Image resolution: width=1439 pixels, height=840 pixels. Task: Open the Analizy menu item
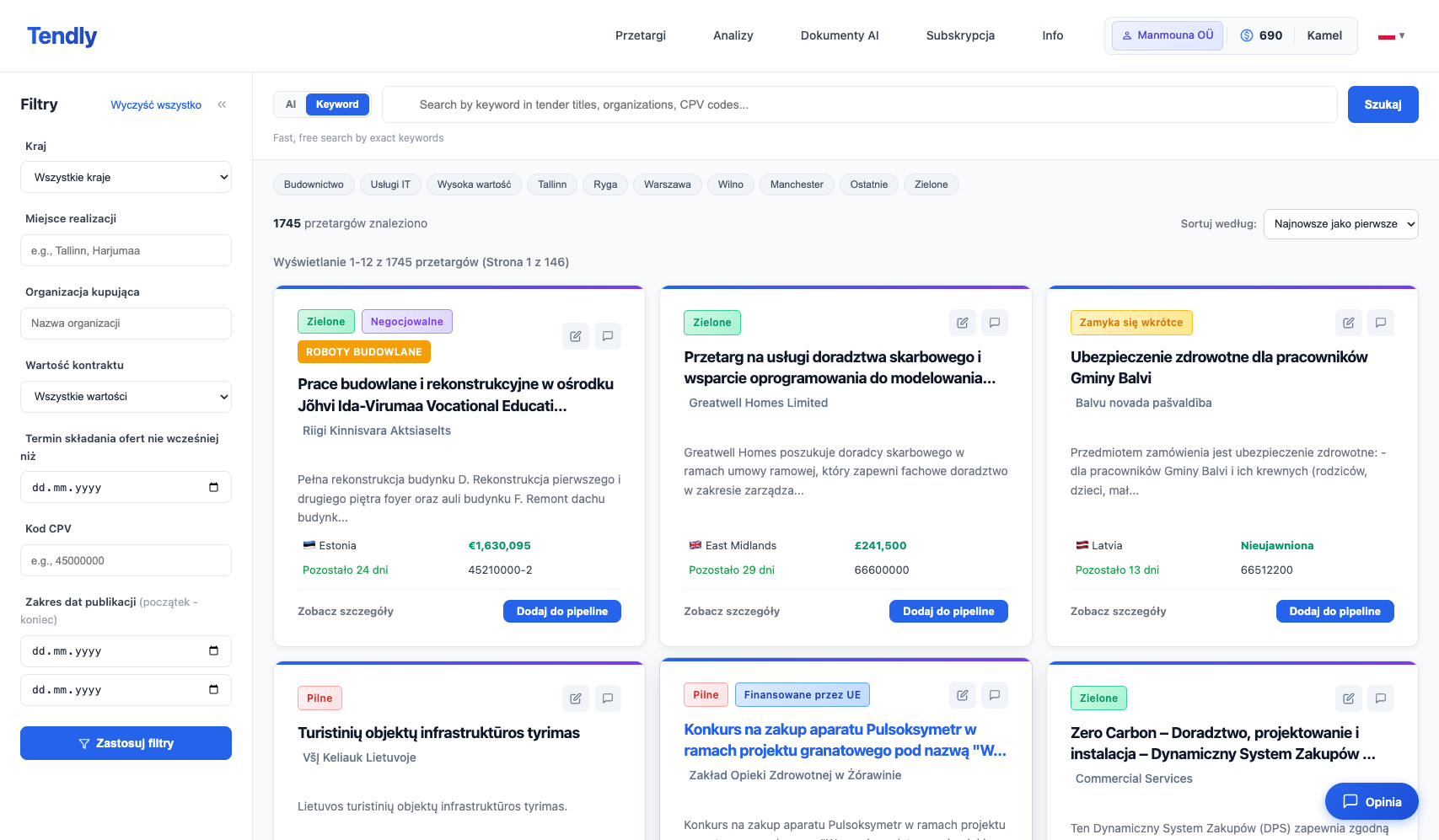click(733, 35)
